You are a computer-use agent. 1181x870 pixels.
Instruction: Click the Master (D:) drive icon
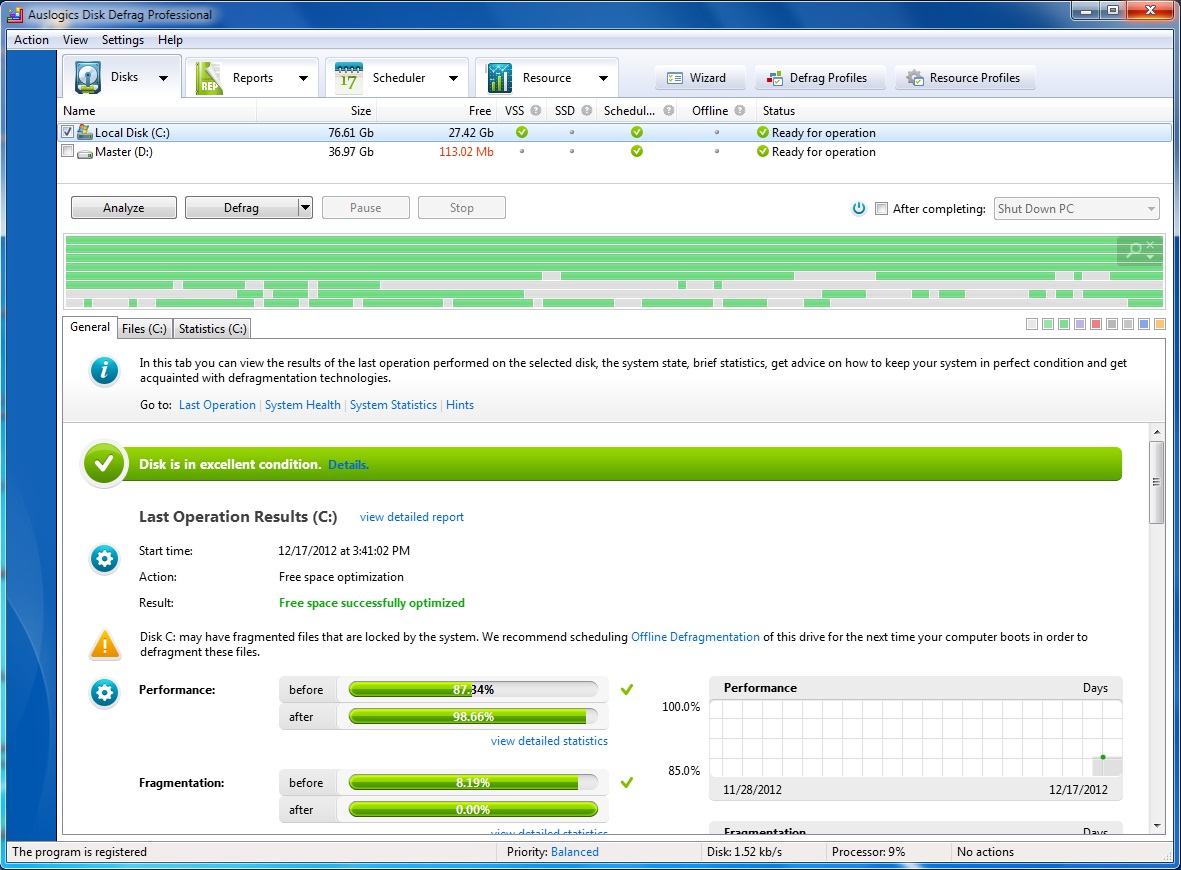[84, 152]
